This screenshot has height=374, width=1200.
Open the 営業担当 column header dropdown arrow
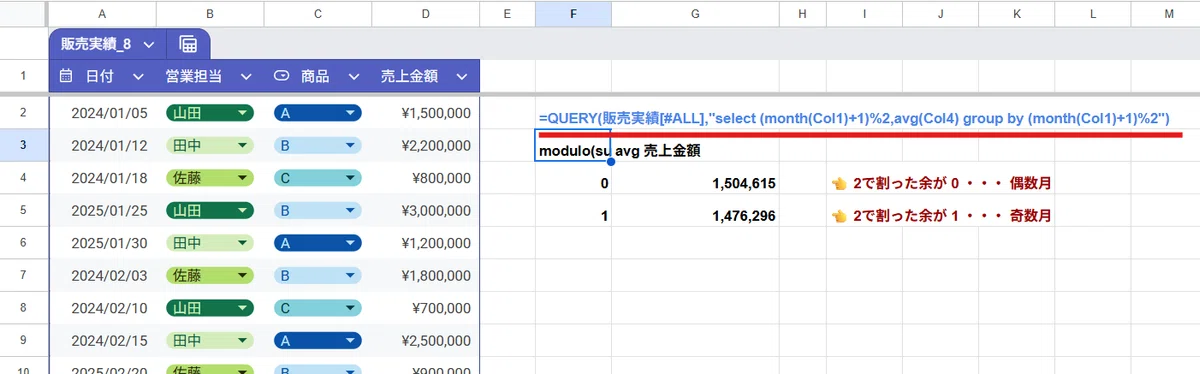[x=245, y=76]
